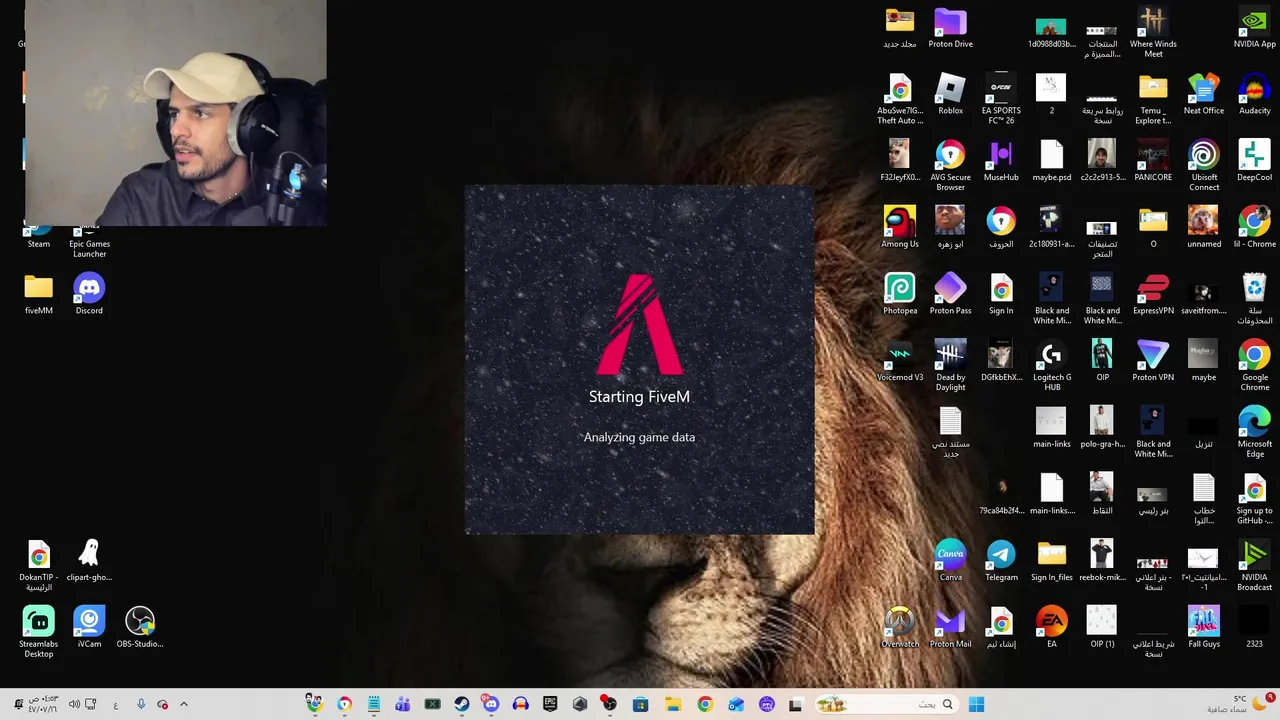Open the DeepCool desktop icon
The width and height of the screenshot is (1280, 720).
tap(1254, 162)
